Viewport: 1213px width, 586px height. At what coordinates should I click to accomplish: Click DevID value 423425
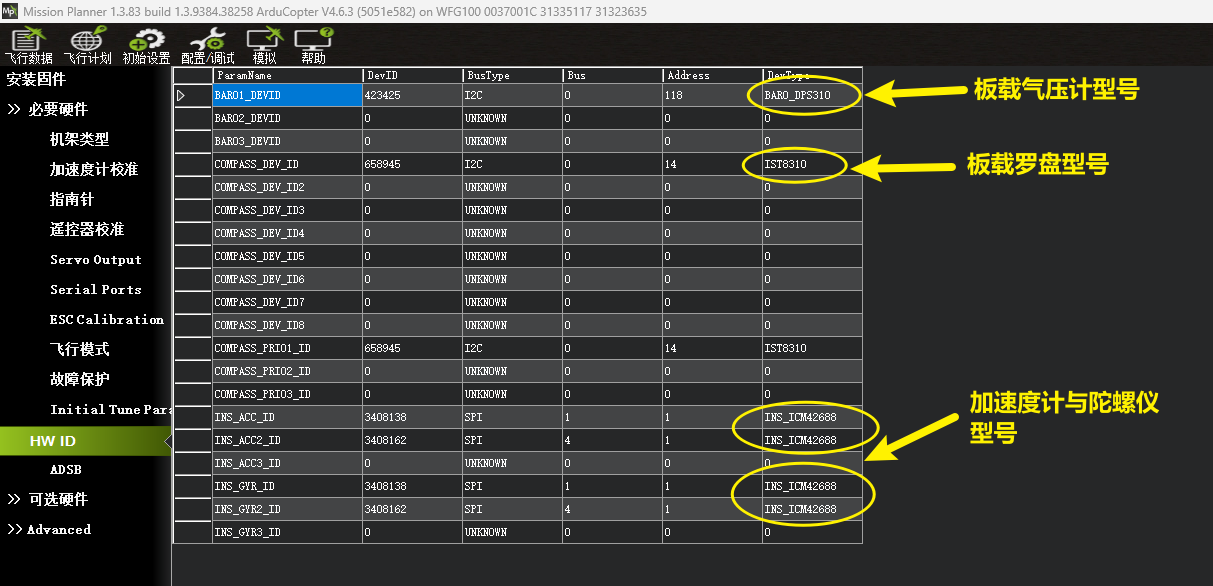click(x=412, y=95)
